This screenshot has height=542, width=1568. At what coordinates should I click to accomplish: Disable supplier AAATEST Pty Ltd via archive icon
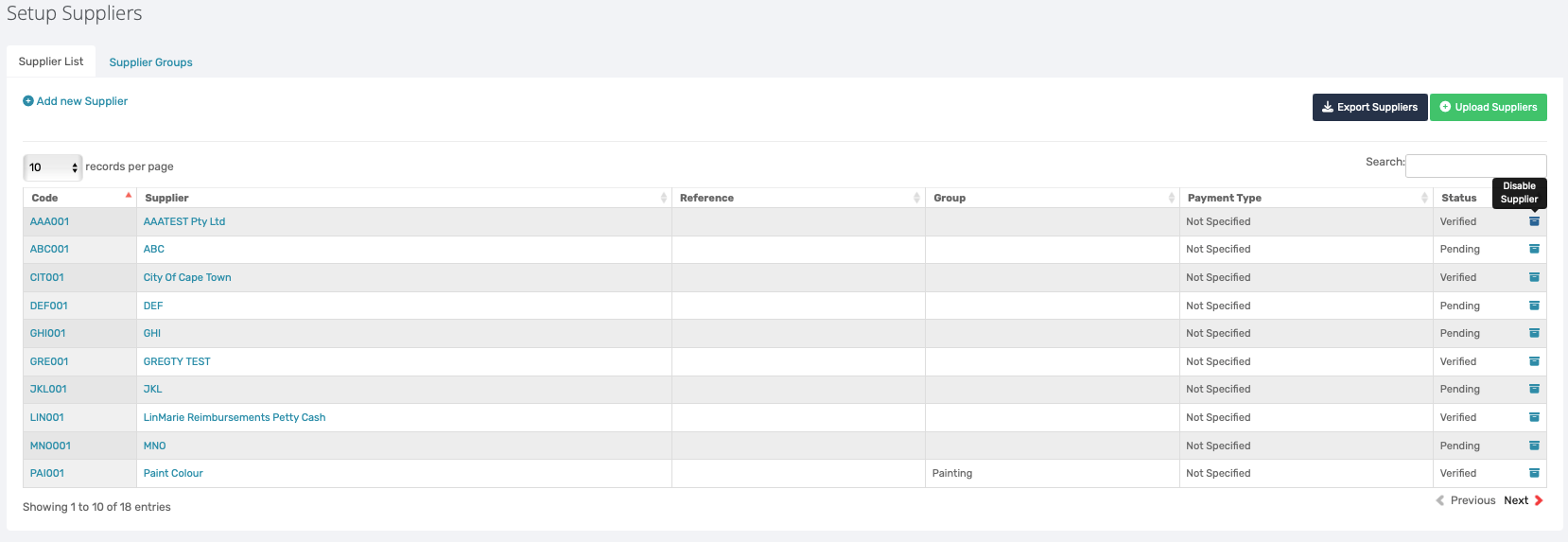coord(1534,221)
